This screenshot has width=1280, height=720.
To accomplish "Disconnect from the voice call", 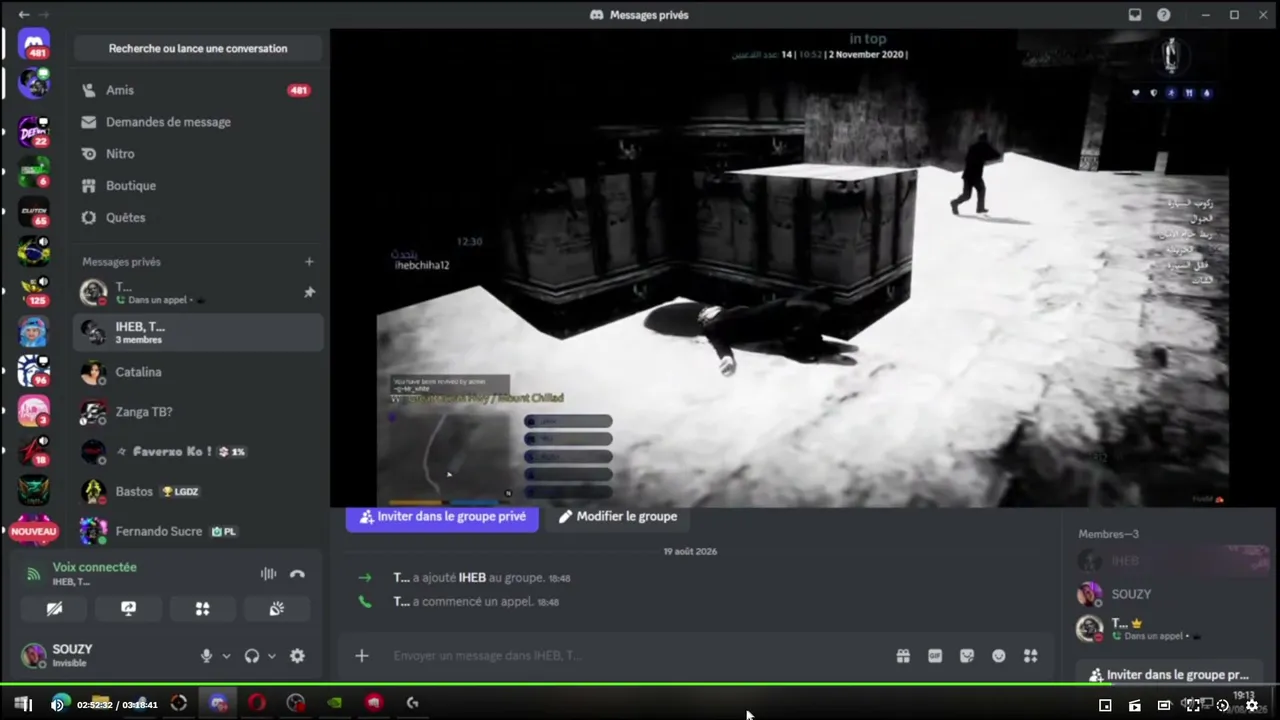I will coord(297,574).
